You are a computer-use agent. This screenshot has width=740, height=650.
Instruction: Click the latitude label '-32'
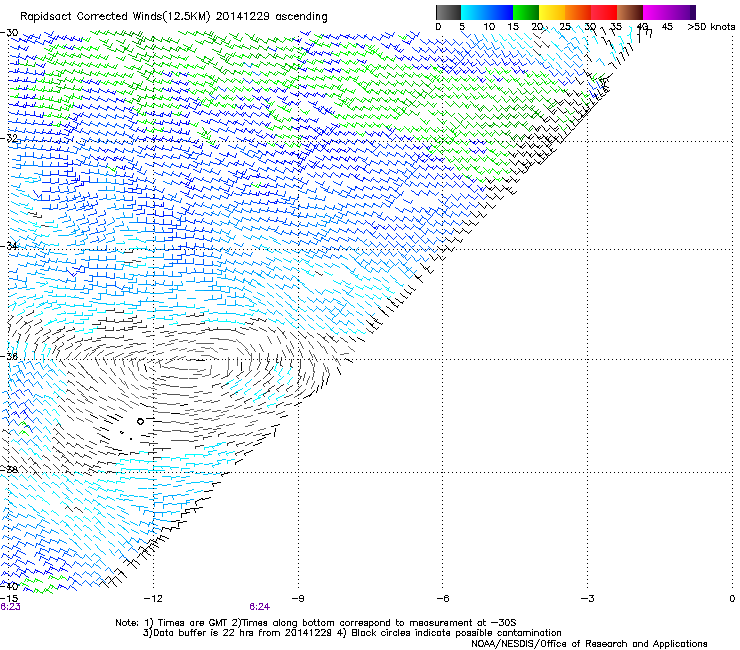pos(9,138)
